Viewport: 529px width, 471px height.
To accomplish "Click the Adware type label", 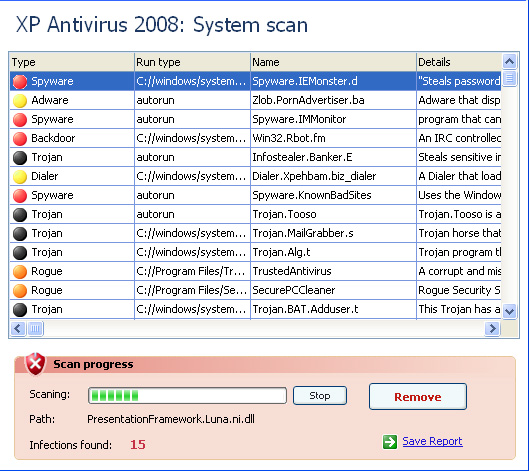I will (50, 100).
